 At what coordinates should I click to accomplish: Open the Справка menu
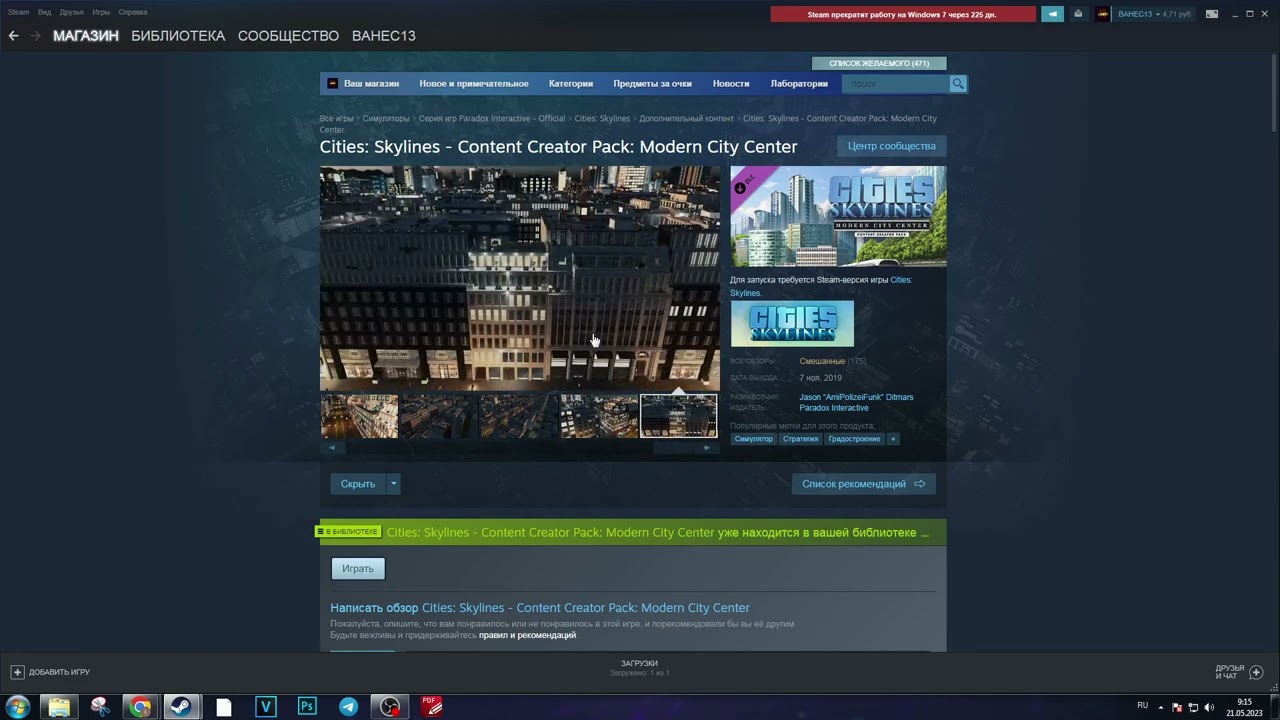coord(133,12)
